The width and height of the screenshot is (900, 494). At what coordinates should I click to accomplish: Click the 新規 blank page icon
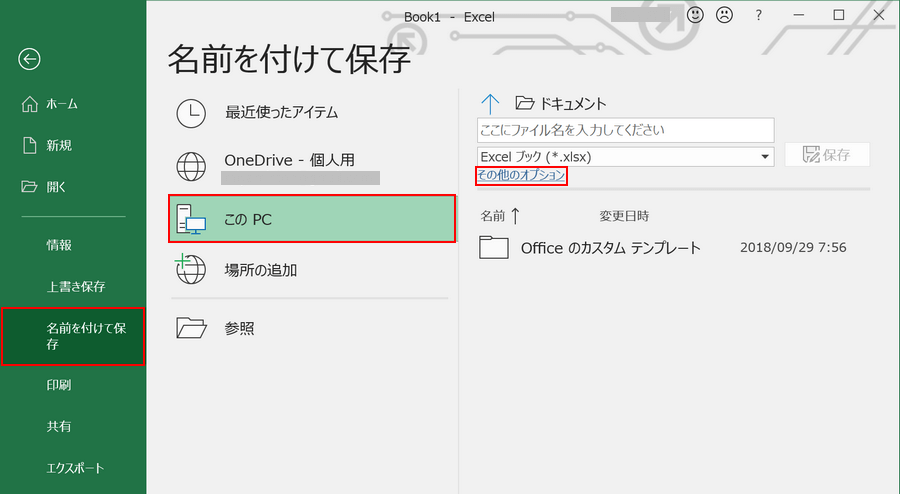click(29, 145)
